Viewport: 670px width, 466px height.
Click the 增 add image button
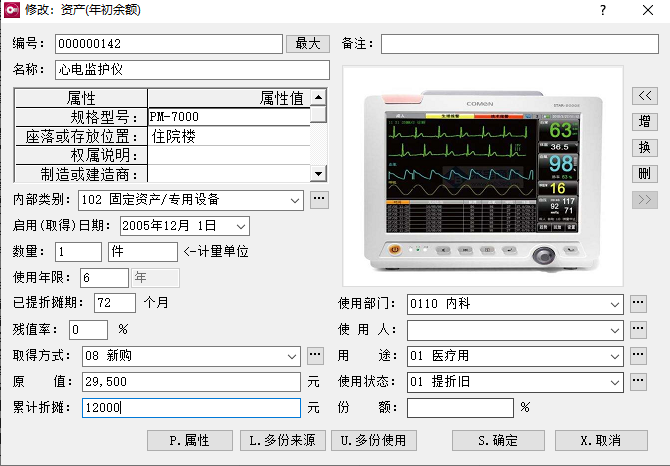[645, 121]
